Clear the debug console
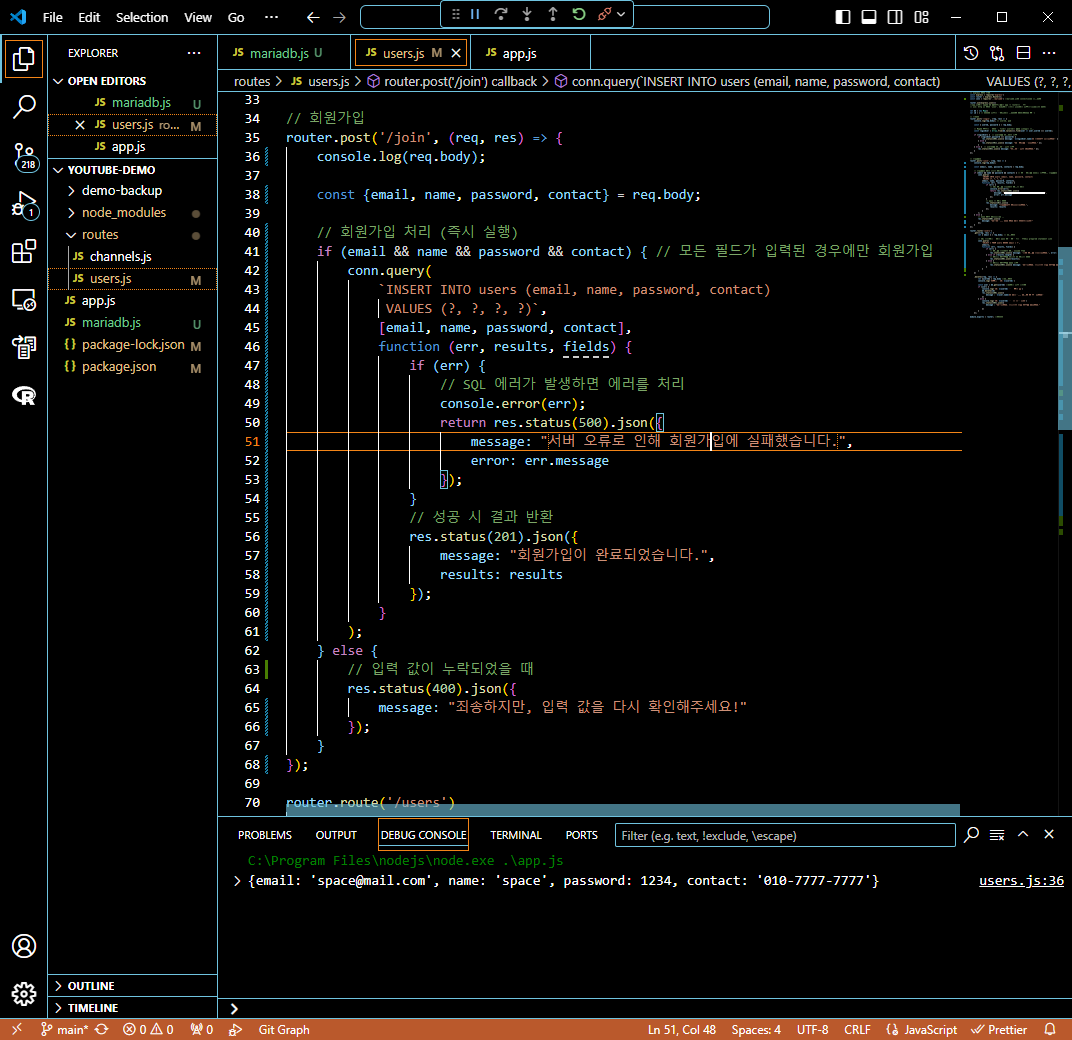This screenshot has width=1072, height=1040. tap(997, 835)
